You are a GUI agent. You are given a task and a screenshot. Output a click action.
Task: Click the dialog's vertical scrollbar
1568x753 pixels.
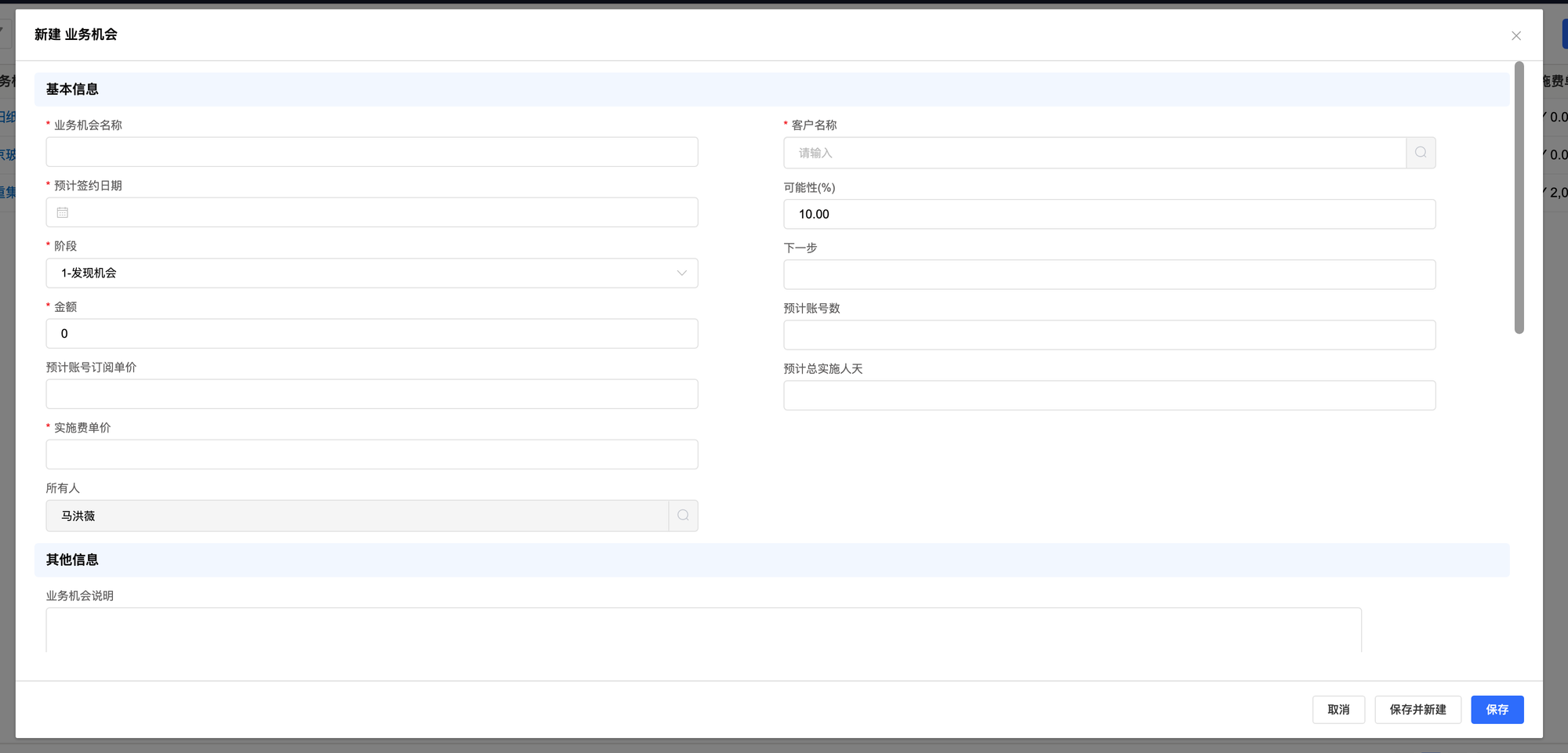coord(1519,197)
